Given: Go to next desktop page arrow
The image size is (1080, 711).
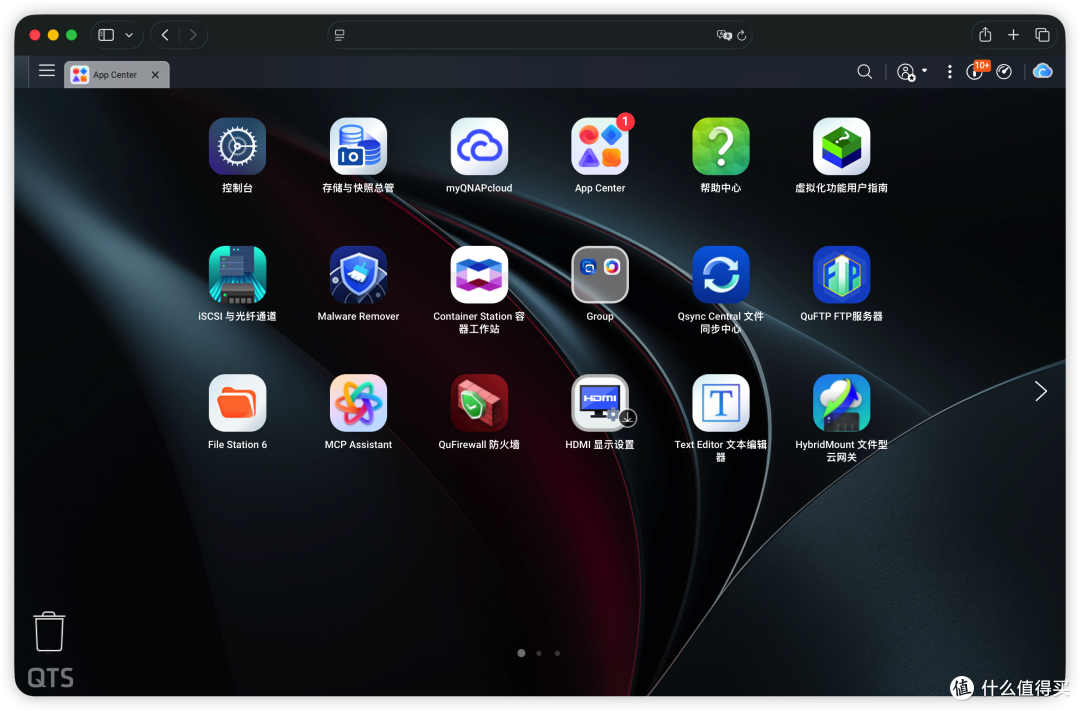Looking at the screenshot, I should (x=1041, y=391).
